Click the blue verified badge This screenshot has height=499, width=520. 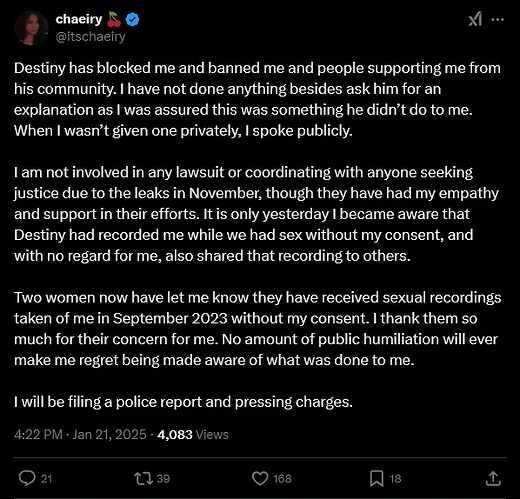click(x=132, y=20)
